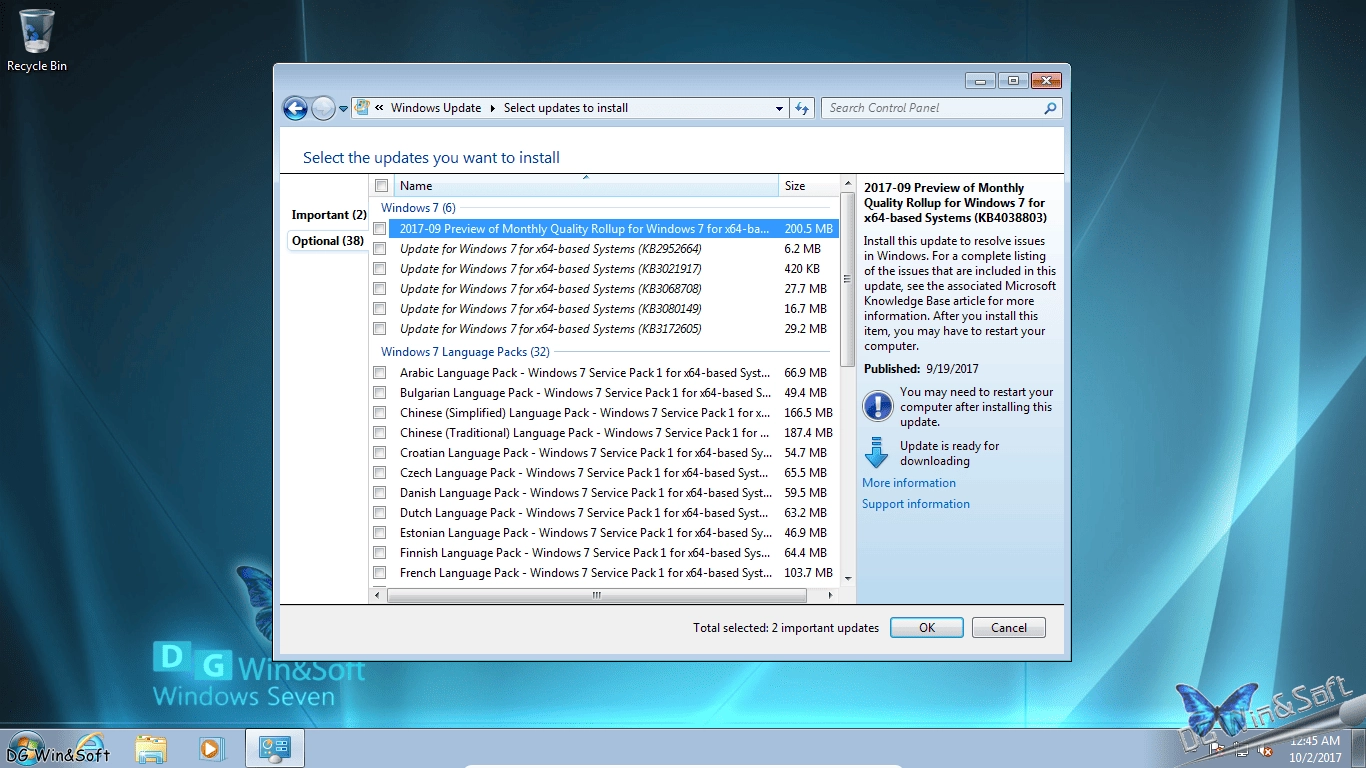Image resolution: width=1366 pixels, height=768 pixels.
Task: Open Windows Media Player from taskbar
Action: 210,748
